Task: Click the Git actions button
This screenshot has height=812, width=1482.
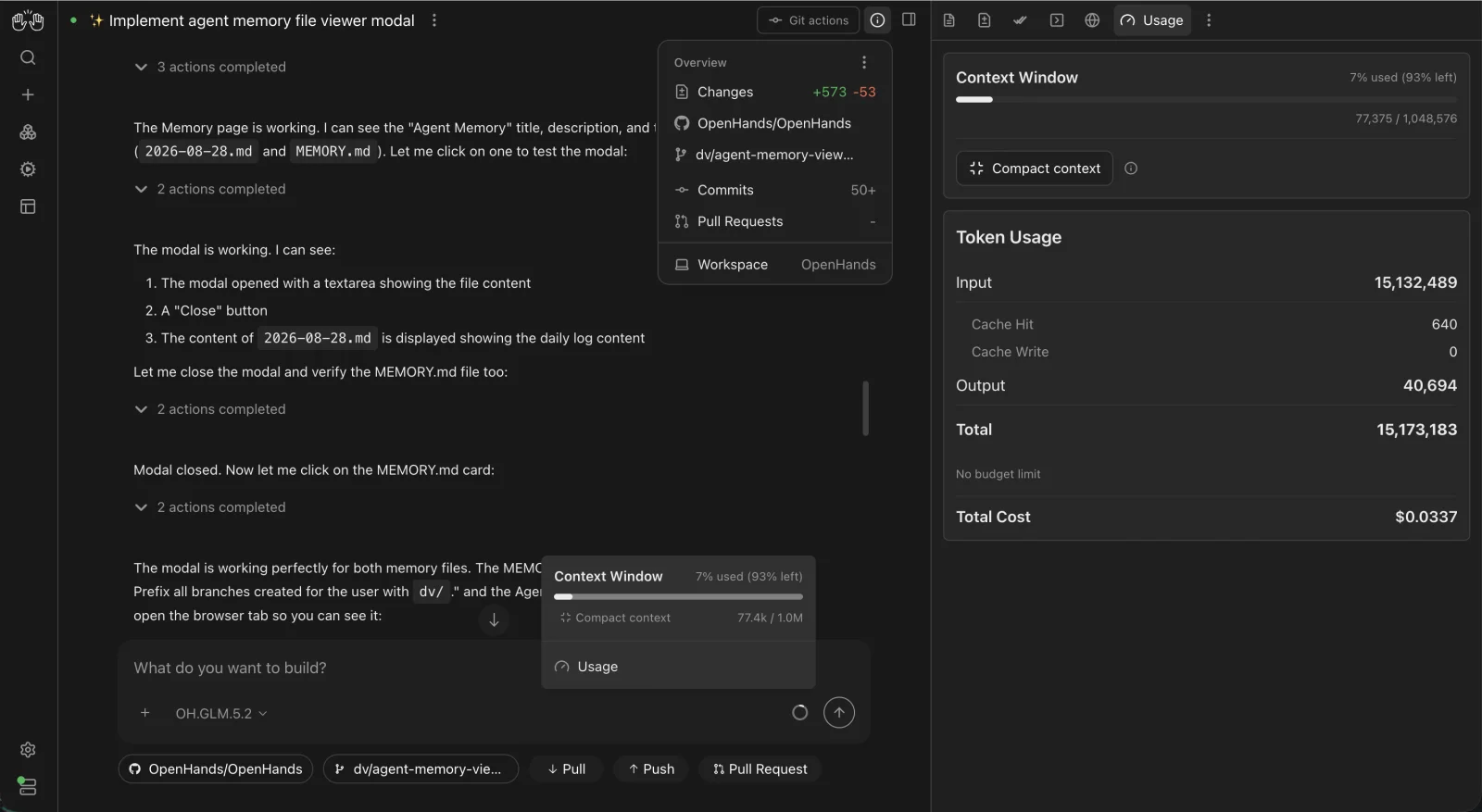Action: click(809, 20)
